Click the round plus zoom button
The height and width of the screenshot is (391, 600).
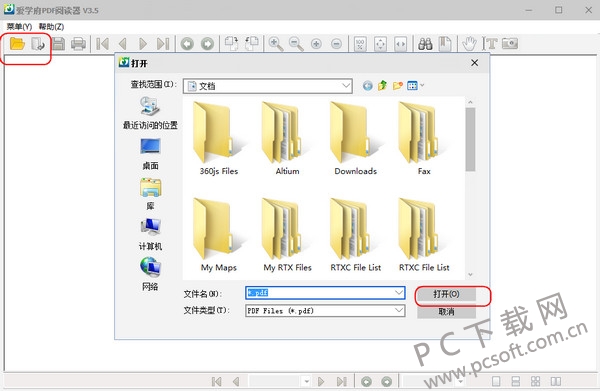click(316, 44)
